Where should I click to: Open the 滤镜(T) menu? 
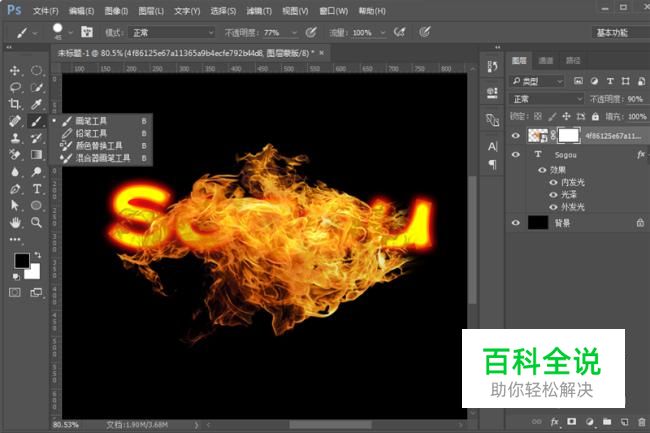point(259,11)
